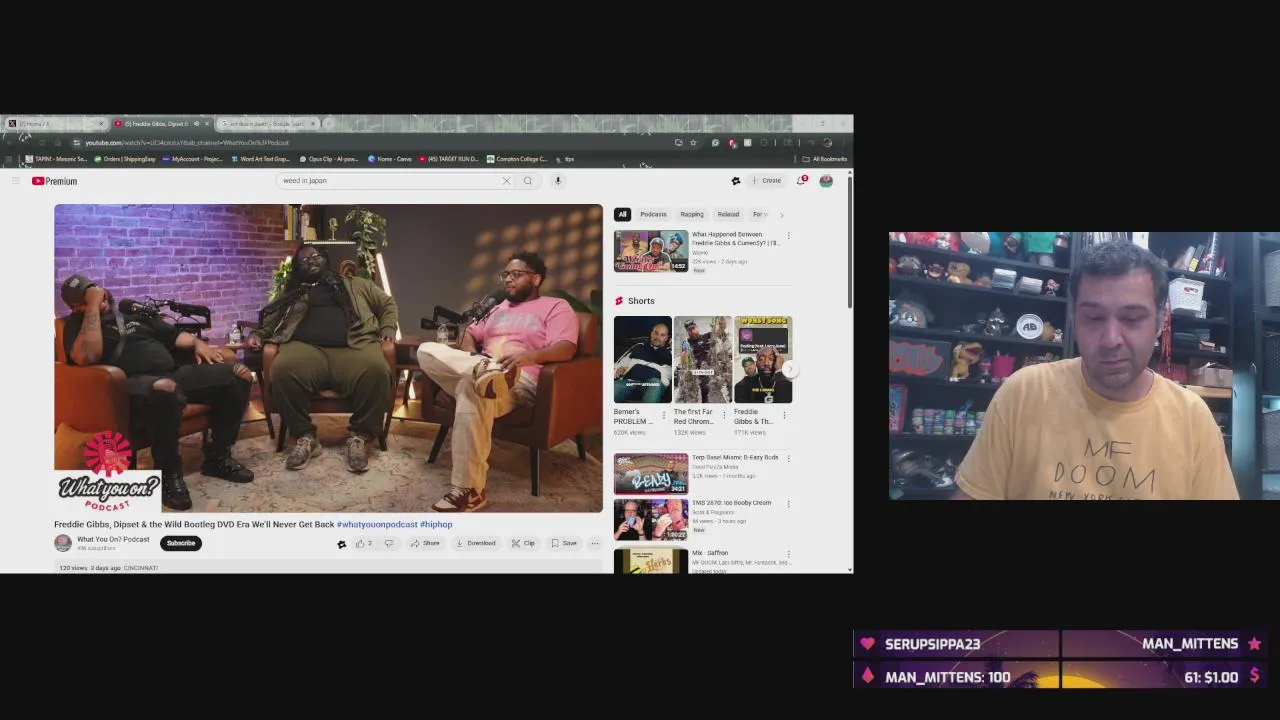Open 'The first Far Red Chrom' short
This screenshot has width=1280, height=720.
coord(702,359)
